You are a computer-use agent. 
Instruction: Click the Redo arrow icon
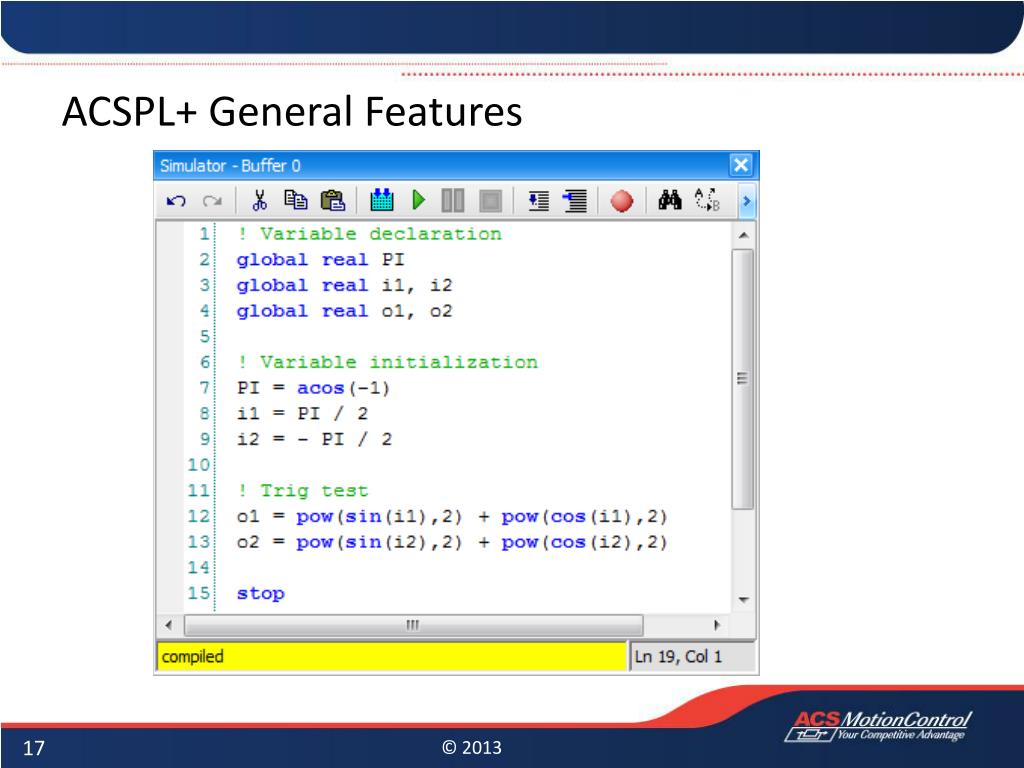(212, 200)
